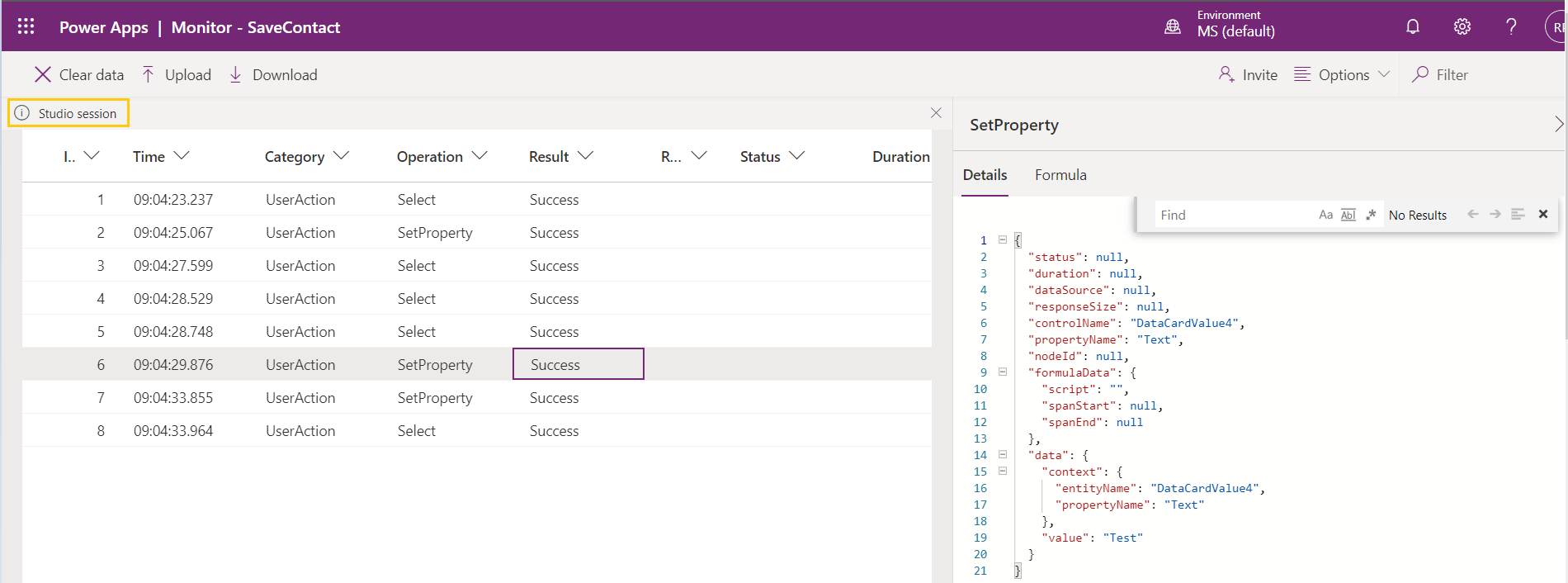Open the Category column dropdown
1568x583 pixels.
coord(341,156)
